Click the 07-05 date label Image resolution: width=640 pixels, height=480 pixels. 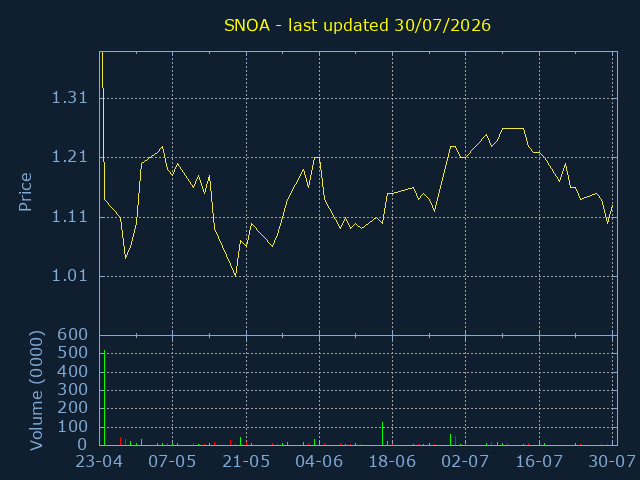172,462
